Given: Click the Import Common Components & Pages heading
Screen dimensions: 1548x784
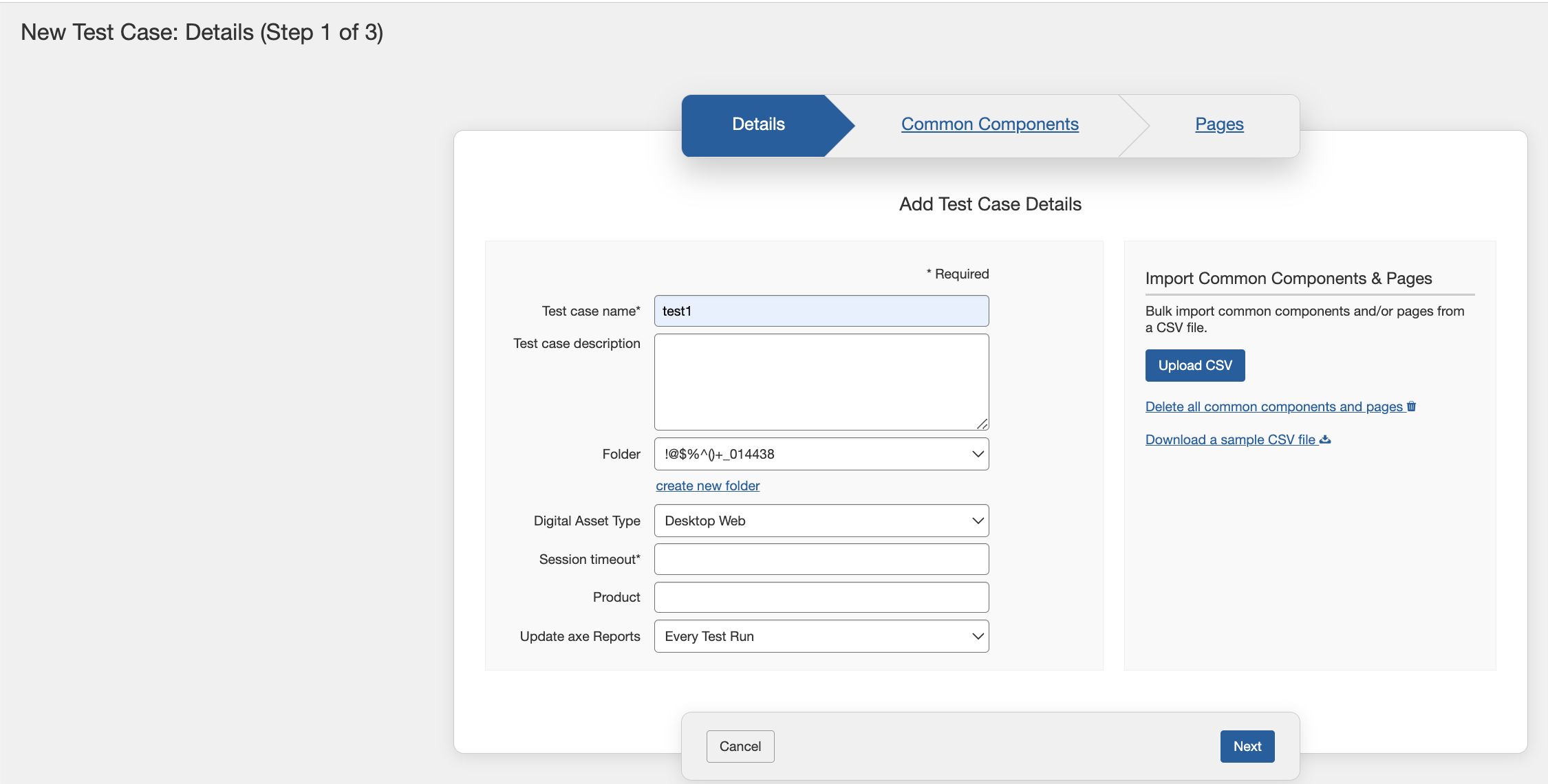Looking at the screenshot, I should 1288,279.
